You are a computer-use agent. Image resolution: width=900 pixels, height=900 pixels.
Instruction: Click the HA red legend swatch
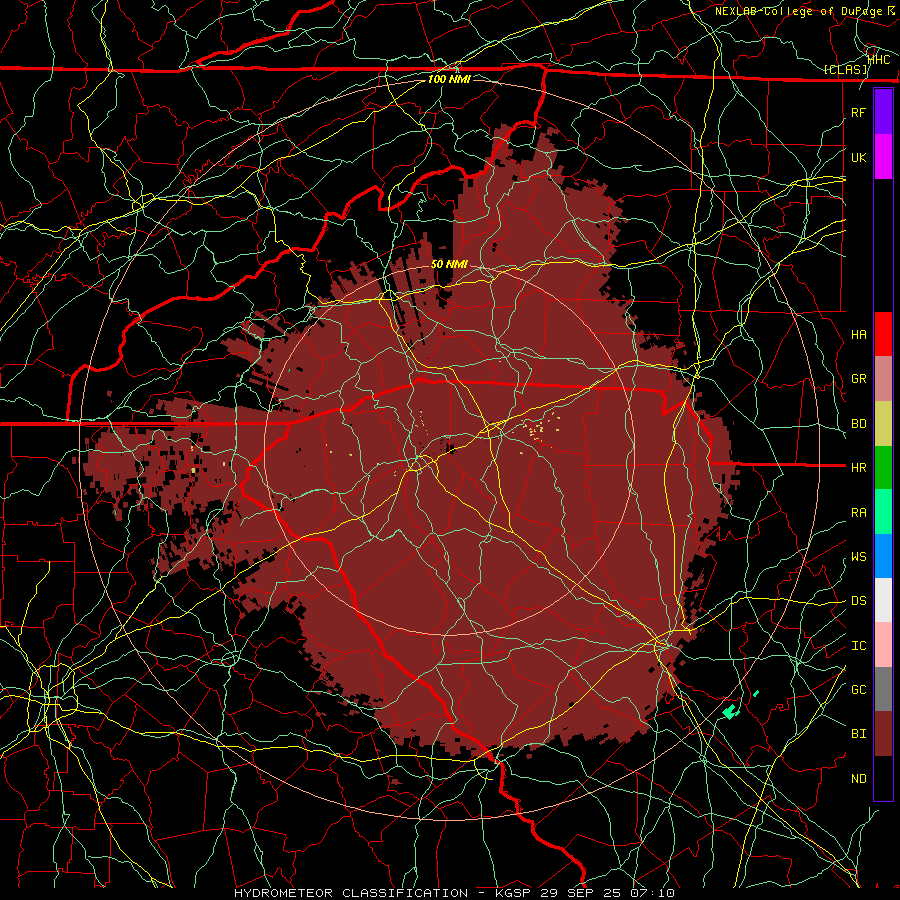[x=883, y=334]
